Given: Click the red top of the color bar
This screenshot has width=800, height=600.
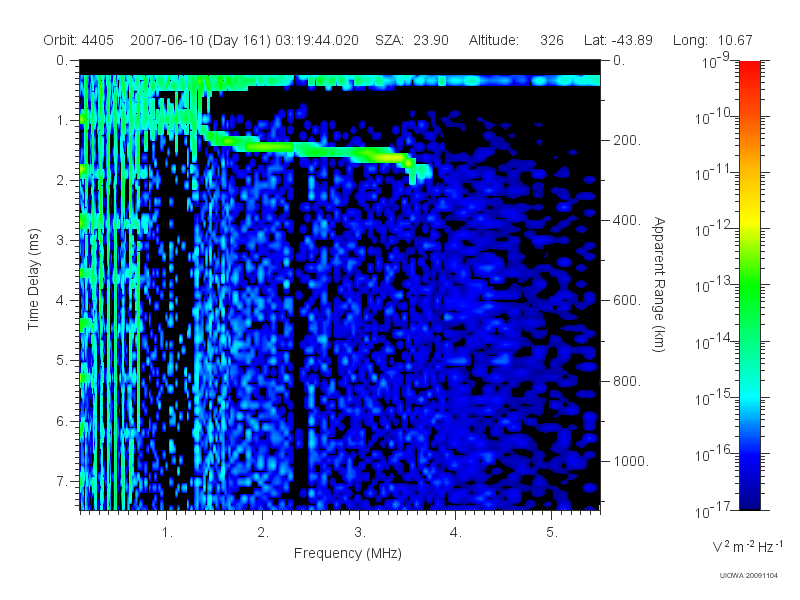Looking at the screenshot, I should coord(749,71).
